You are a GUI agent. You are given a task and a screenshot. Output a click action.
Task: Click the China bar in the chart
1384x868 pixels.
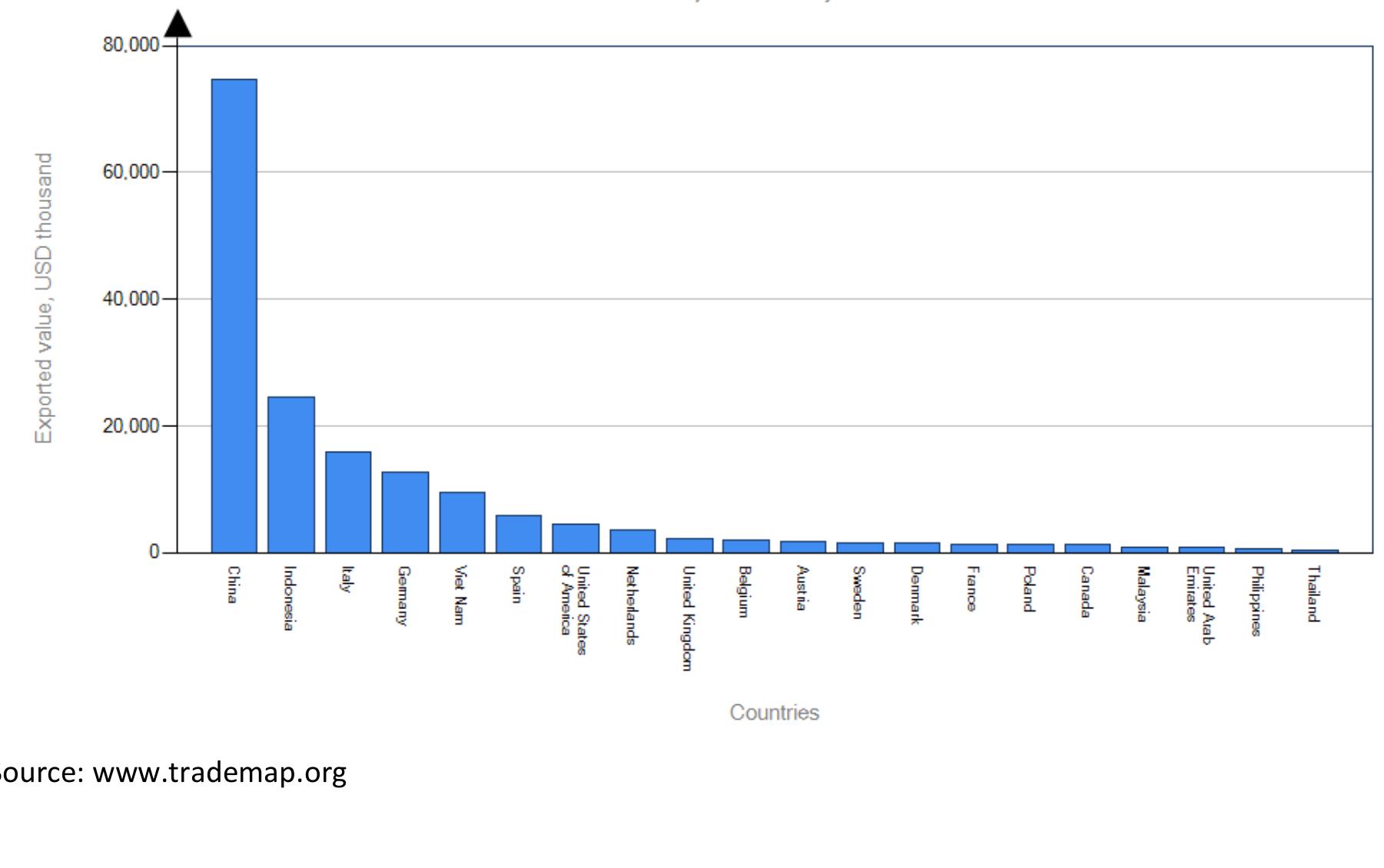[234, 315]
